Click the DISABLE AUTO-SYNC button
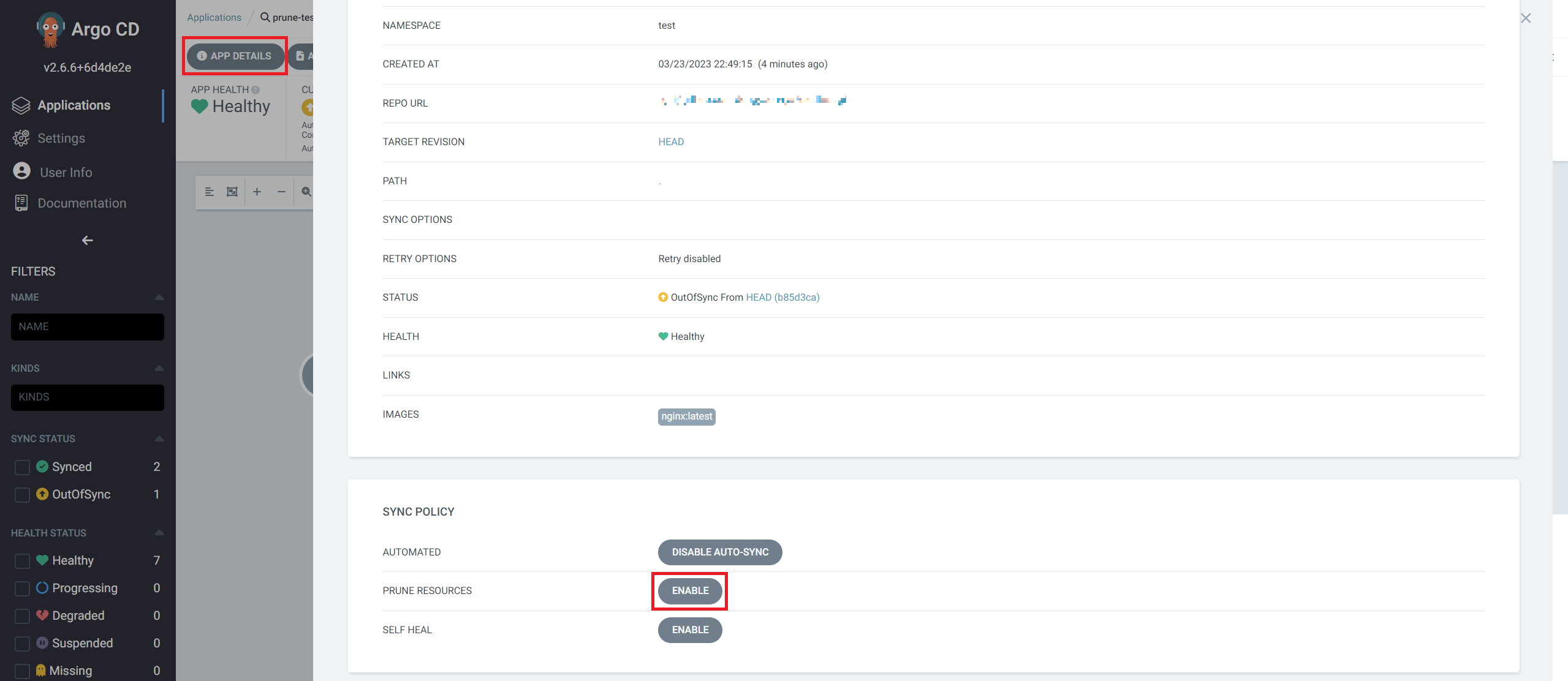The height and width of the screenshot is (681, 1568). coord(719,552)
